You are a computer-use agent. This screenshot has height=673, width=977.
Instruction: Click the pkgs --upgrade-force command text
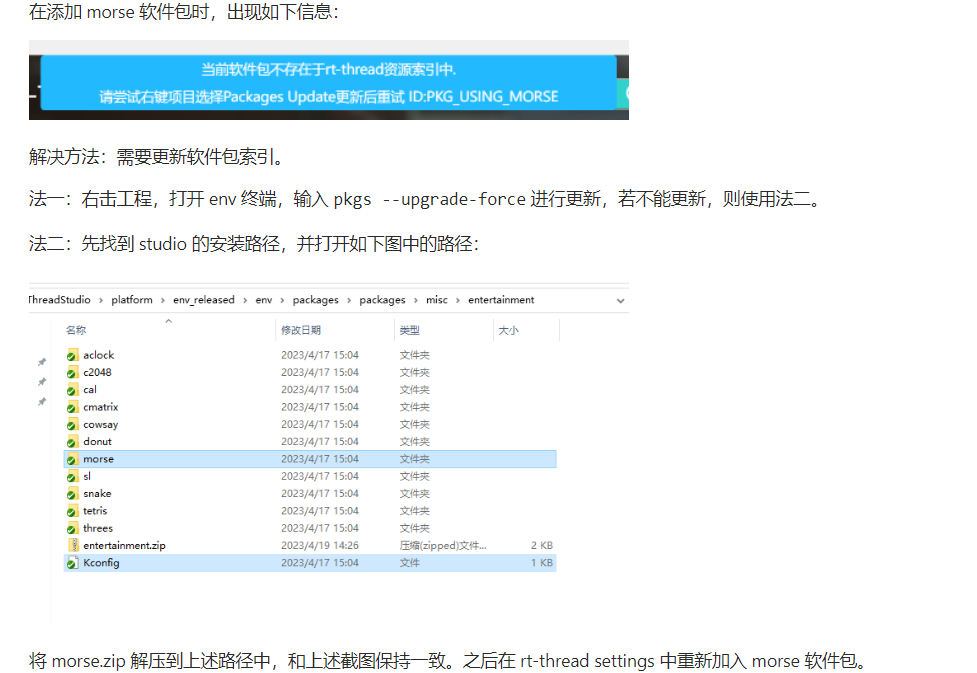430,199
